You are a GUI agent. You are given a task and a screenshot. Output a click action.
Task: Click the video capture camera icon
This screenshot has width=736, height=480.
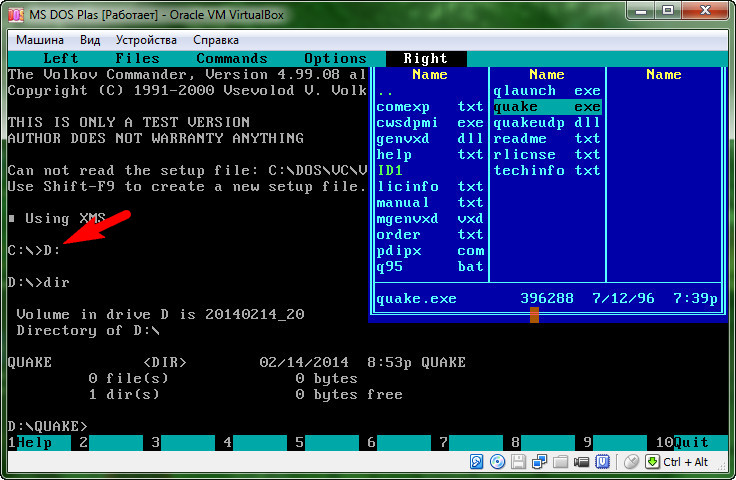[581, 462]
